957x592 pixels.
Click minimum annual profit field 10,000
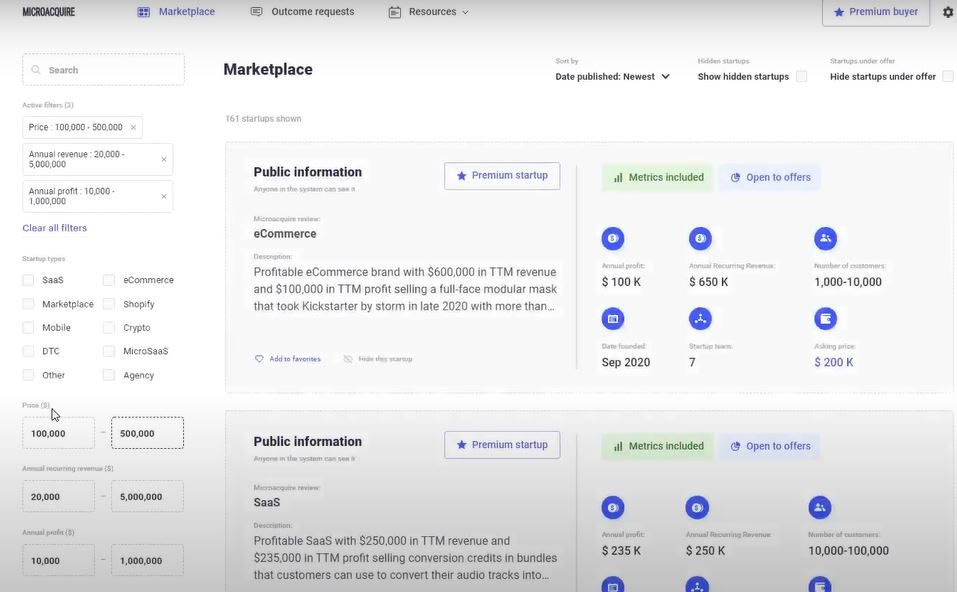tap(59, 560)
